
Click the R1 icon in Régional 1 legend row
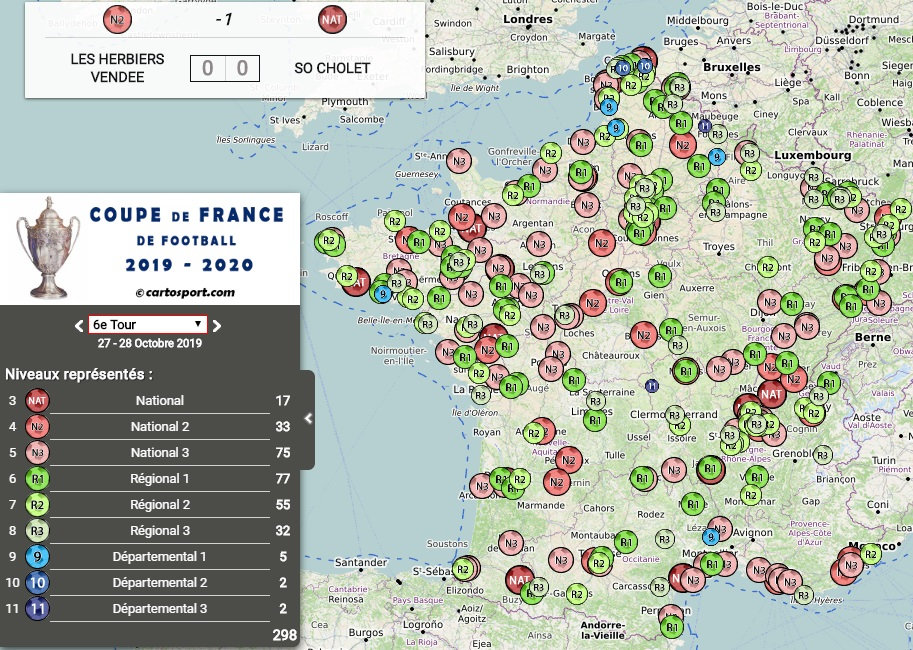(x=37, y=479)
